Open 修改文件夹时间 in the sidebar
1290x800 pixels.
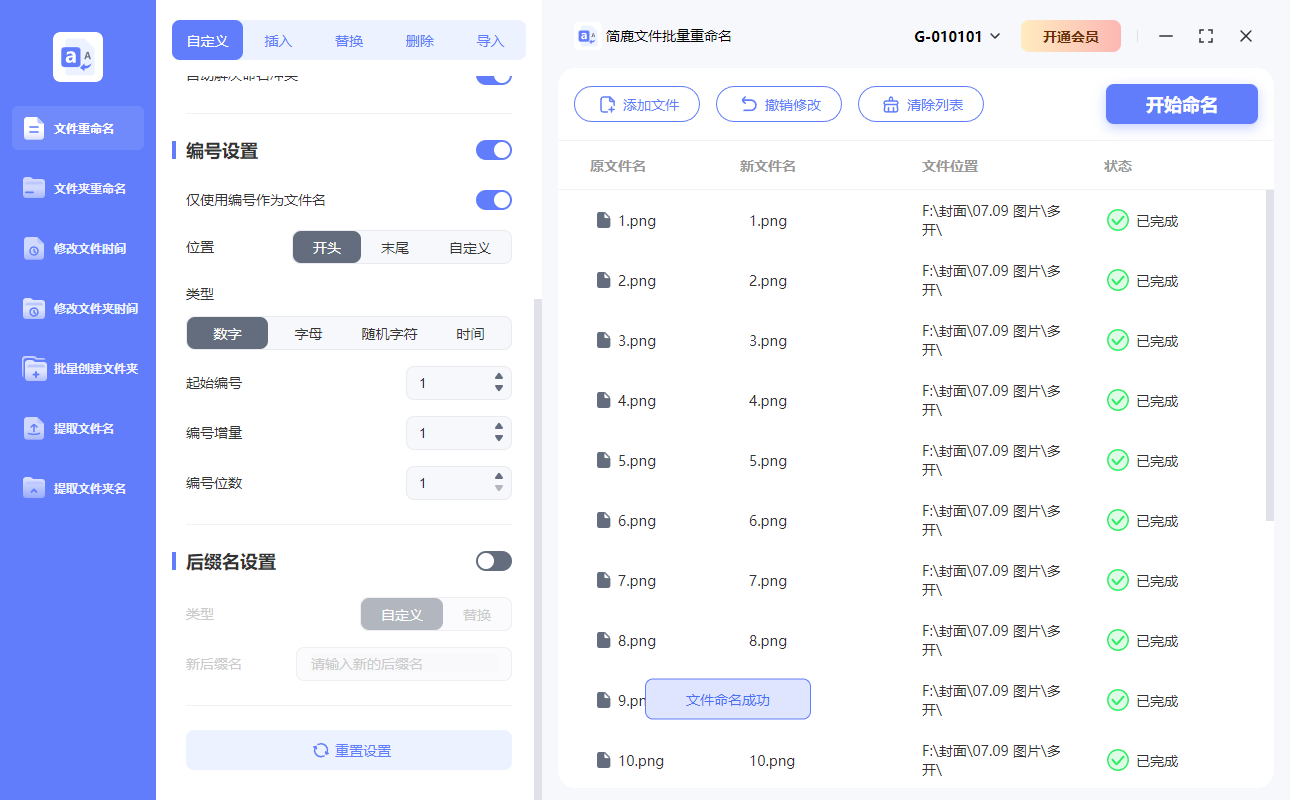point(78,308)
